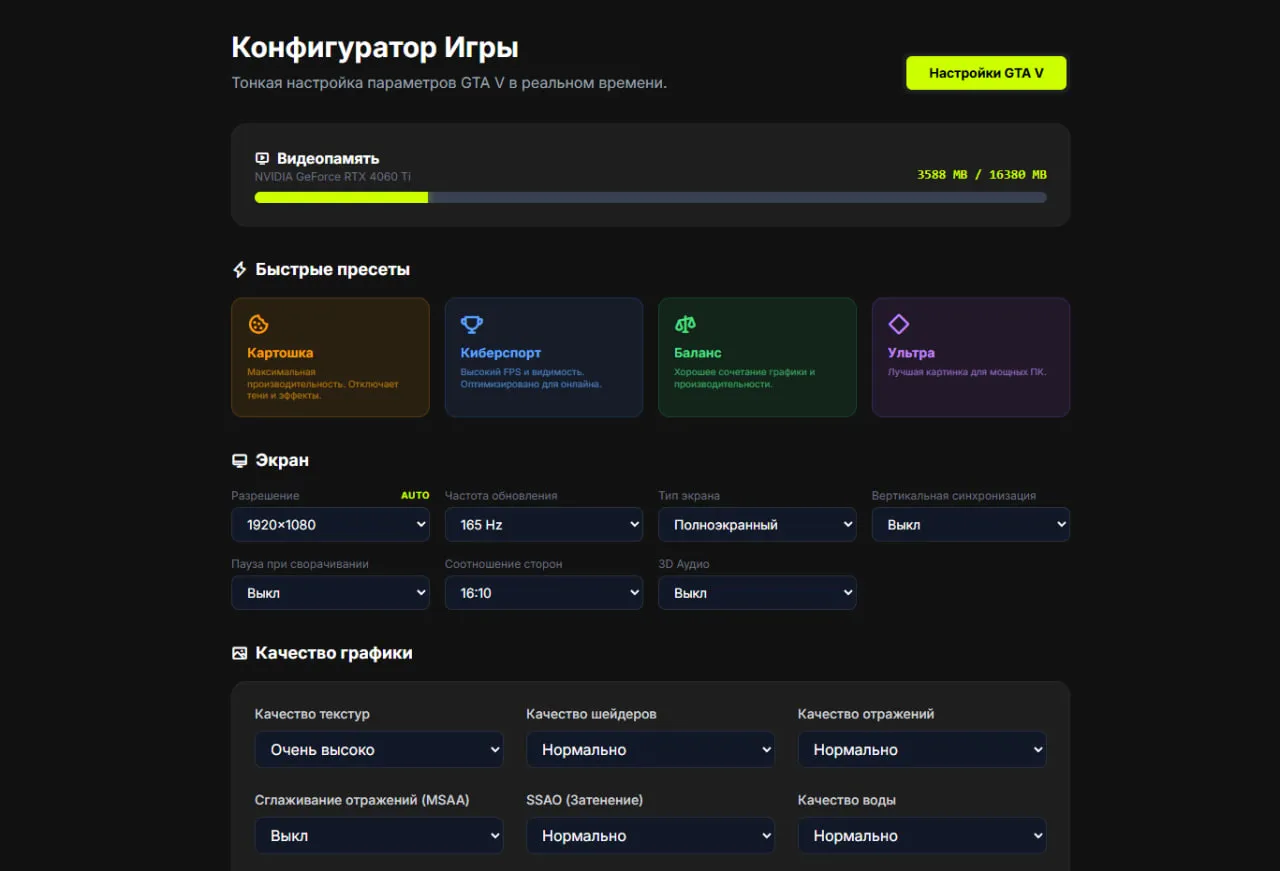Image resolution: width=1280 pixels, height=871 pixels.
Task: Click the diamond icon on Ультра preset
Action: click(898, 323)
